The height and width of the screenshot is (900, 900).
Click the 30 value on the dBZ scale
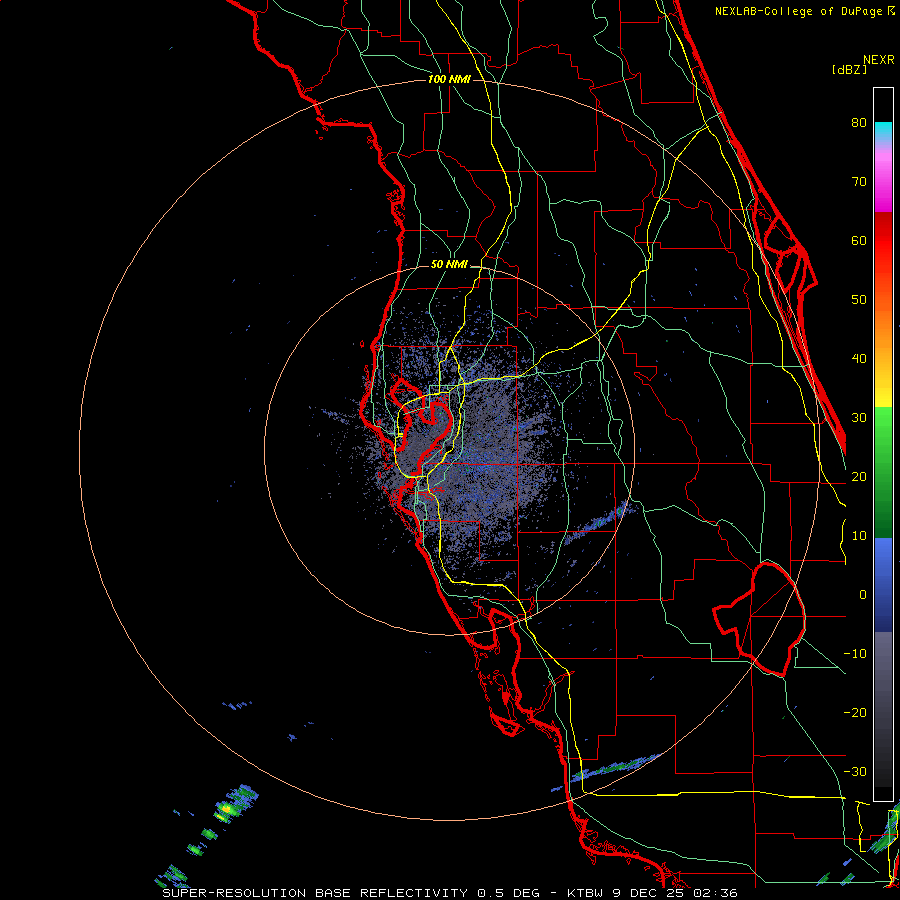coord(859,418)
